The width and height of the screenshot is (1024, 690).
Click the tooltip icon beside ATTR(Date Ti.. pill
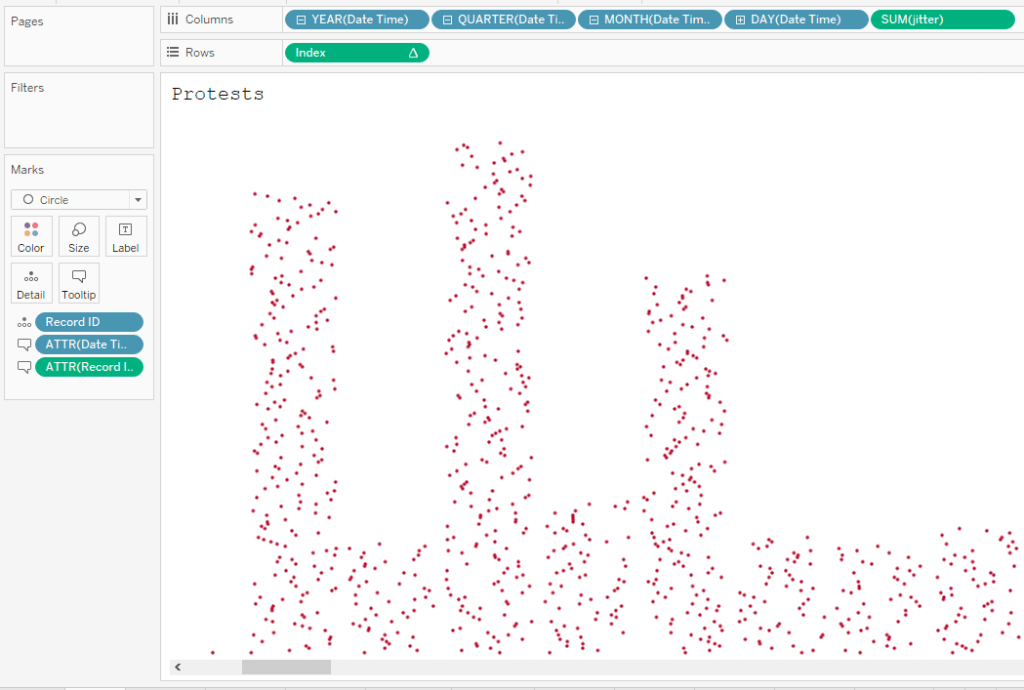(24, 345)
